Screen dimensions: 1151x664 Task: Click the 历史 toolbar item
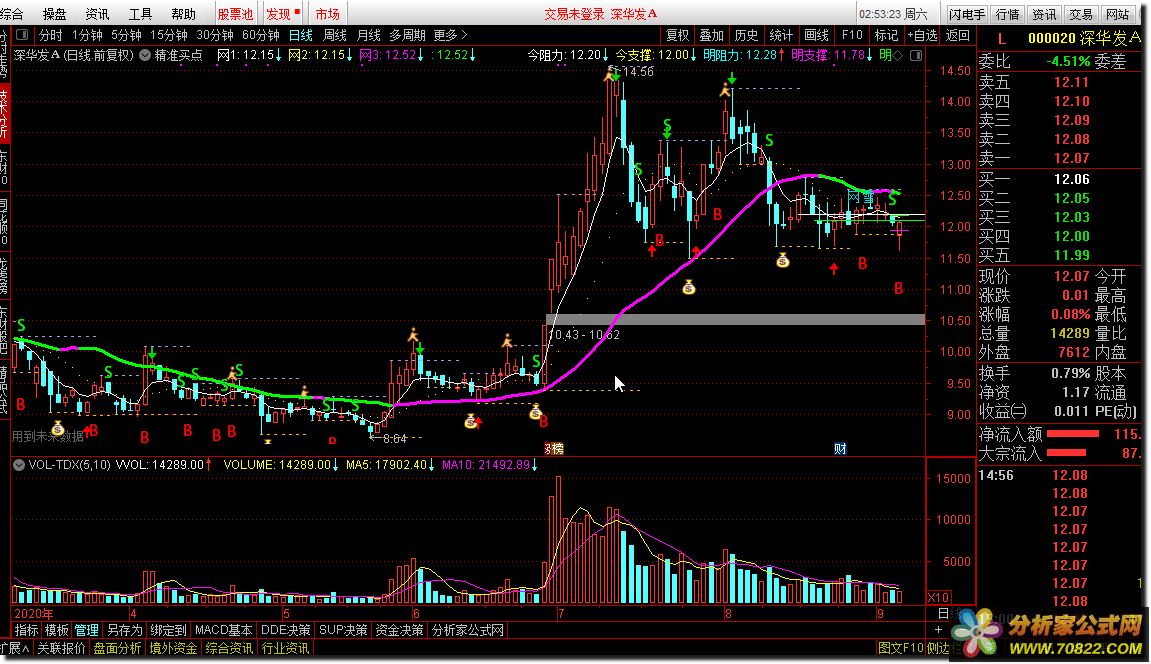coord(746,34)
